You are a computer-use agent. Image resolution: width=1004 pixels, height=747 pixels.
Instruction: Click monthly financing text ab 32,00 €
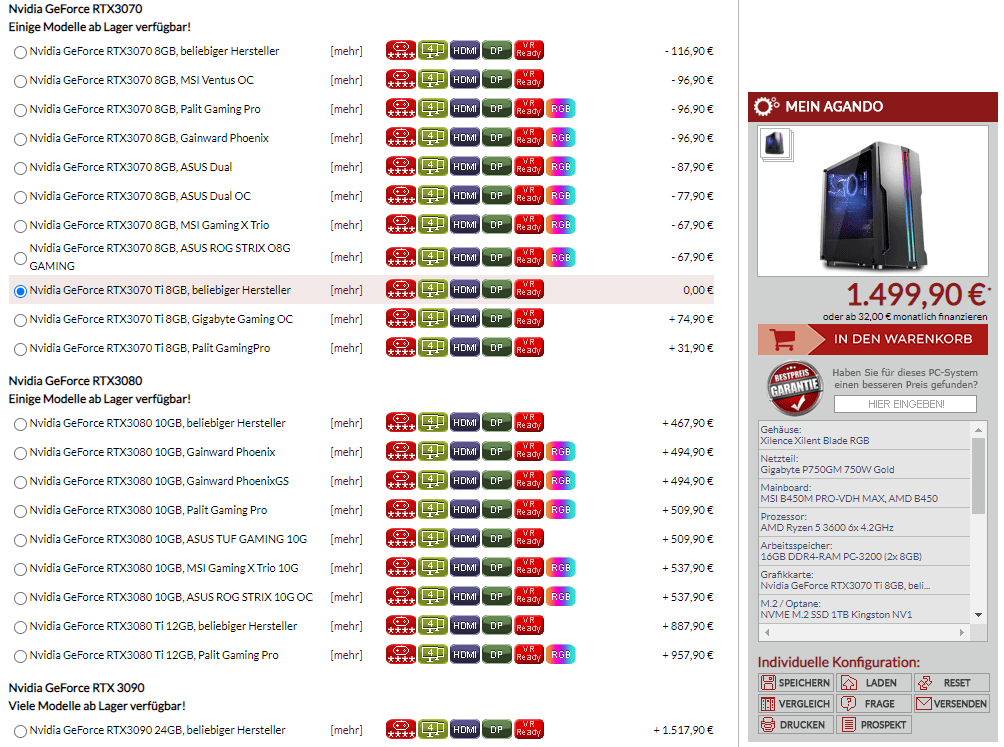tap(905, 317)
